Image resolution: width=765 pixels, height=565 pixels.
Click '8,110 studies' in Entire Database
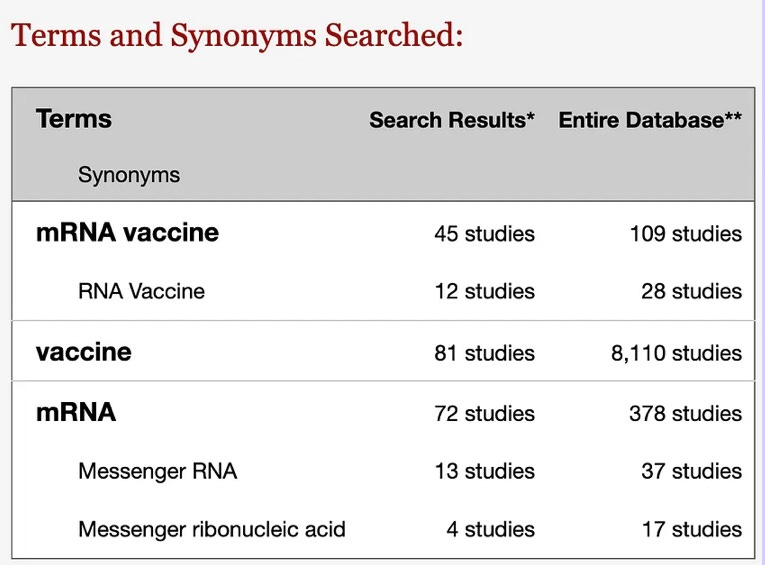click(x=676, y=353)
